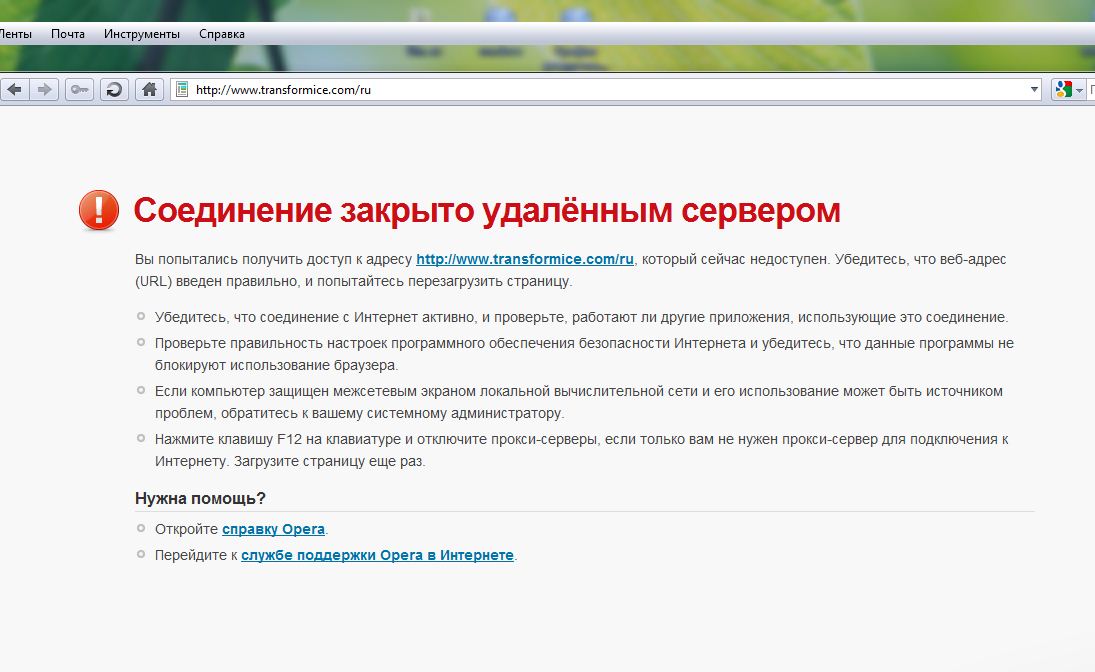This screenshot has width=1095, height=672.
Task: Click bullet text about межсетевым экраном
Action: pyautogui.click(x=579, y=402)
